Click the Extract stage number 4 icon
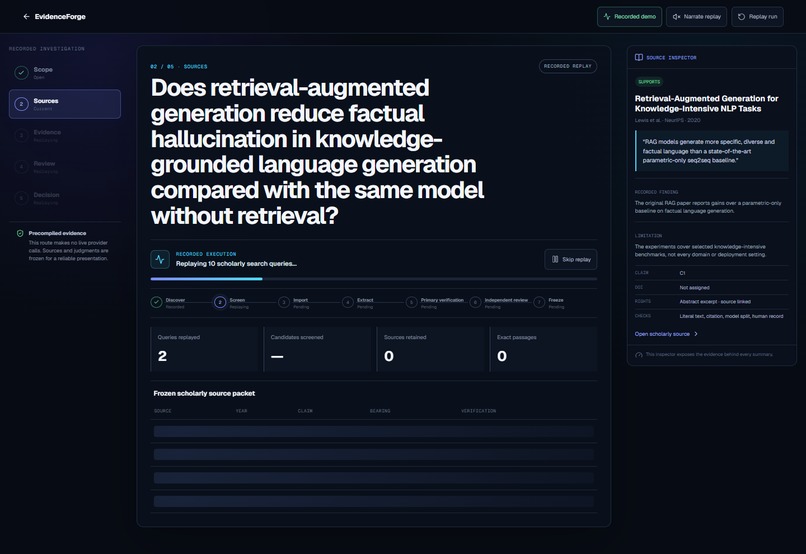The width and height of the screenshot is (806, 554). coord(347,302)
